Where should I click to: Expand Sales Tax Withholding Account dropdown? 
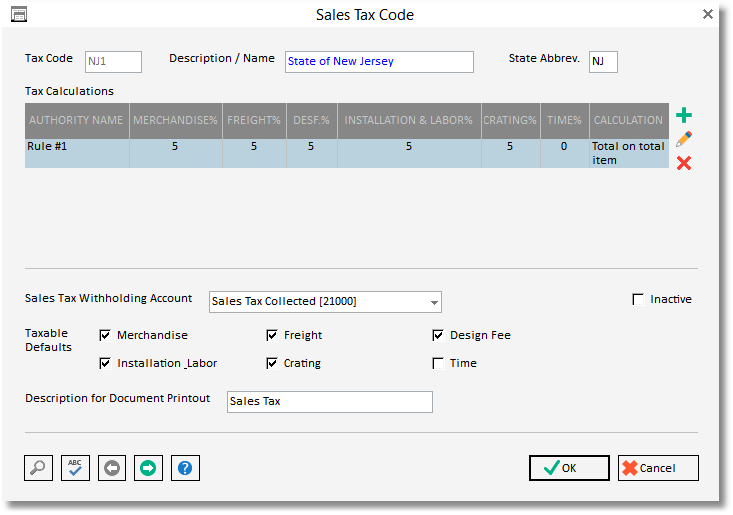[x=434, y=302]
